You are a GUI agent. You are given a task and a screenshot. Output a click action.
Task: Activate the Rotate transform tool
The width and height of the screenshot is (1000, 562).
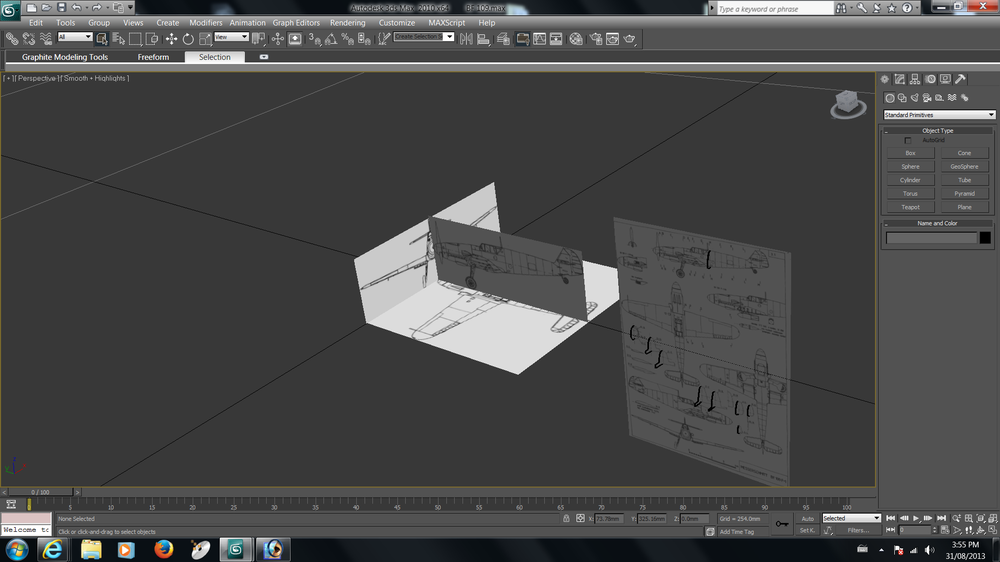click(188, 39)
